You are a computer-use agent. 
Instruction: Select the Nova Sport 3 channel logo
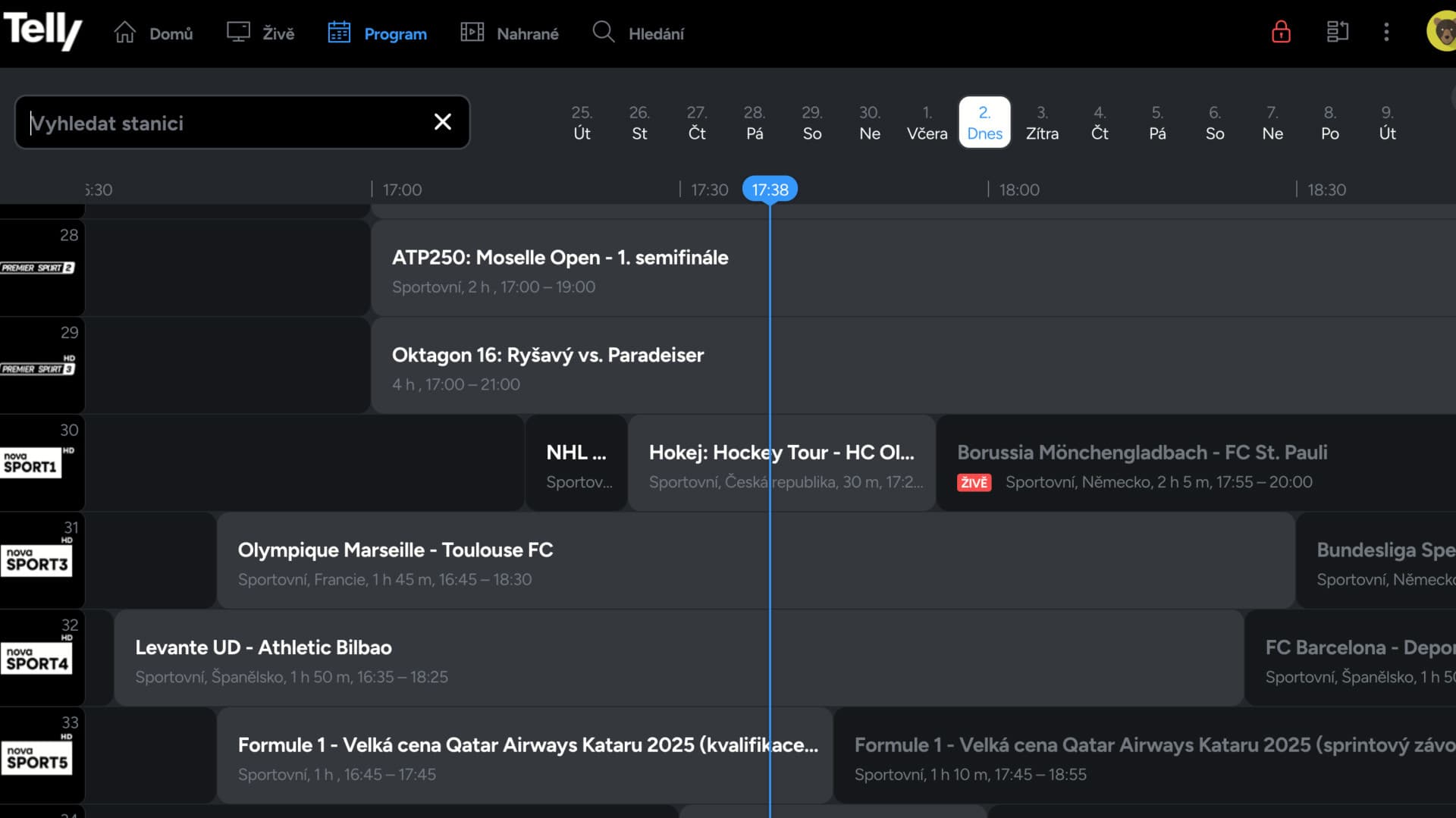(x=36, y=561)
